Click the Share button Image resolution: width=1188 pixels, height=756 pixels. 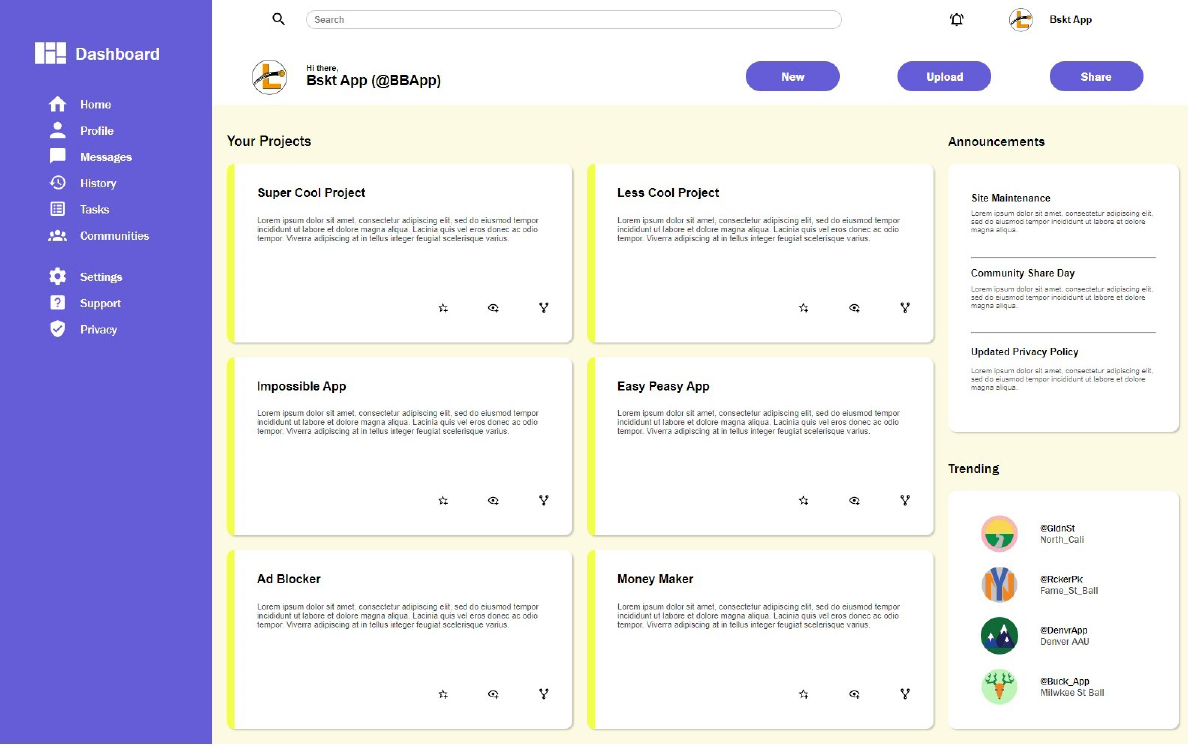1096,77
